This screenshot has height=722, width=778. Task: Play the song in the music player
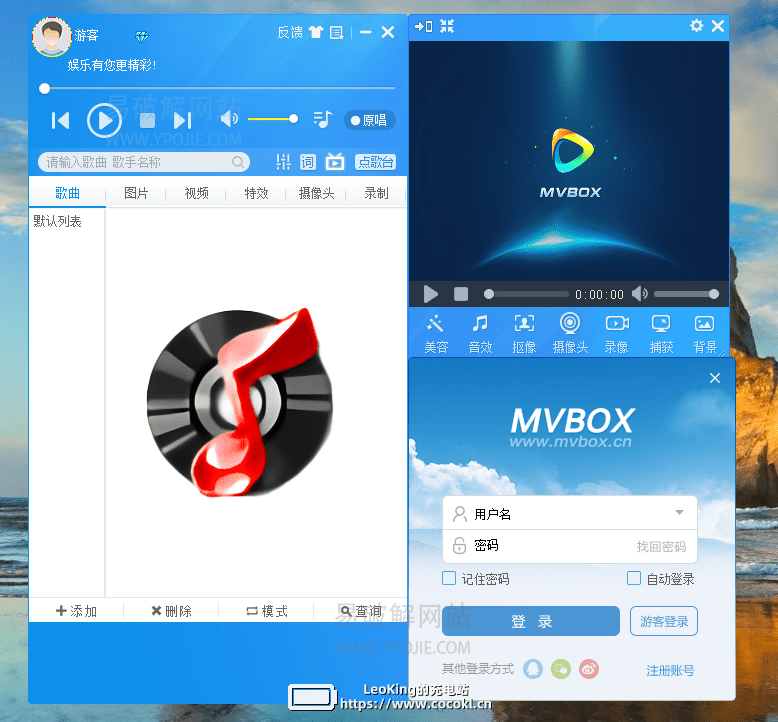[104, 120]
